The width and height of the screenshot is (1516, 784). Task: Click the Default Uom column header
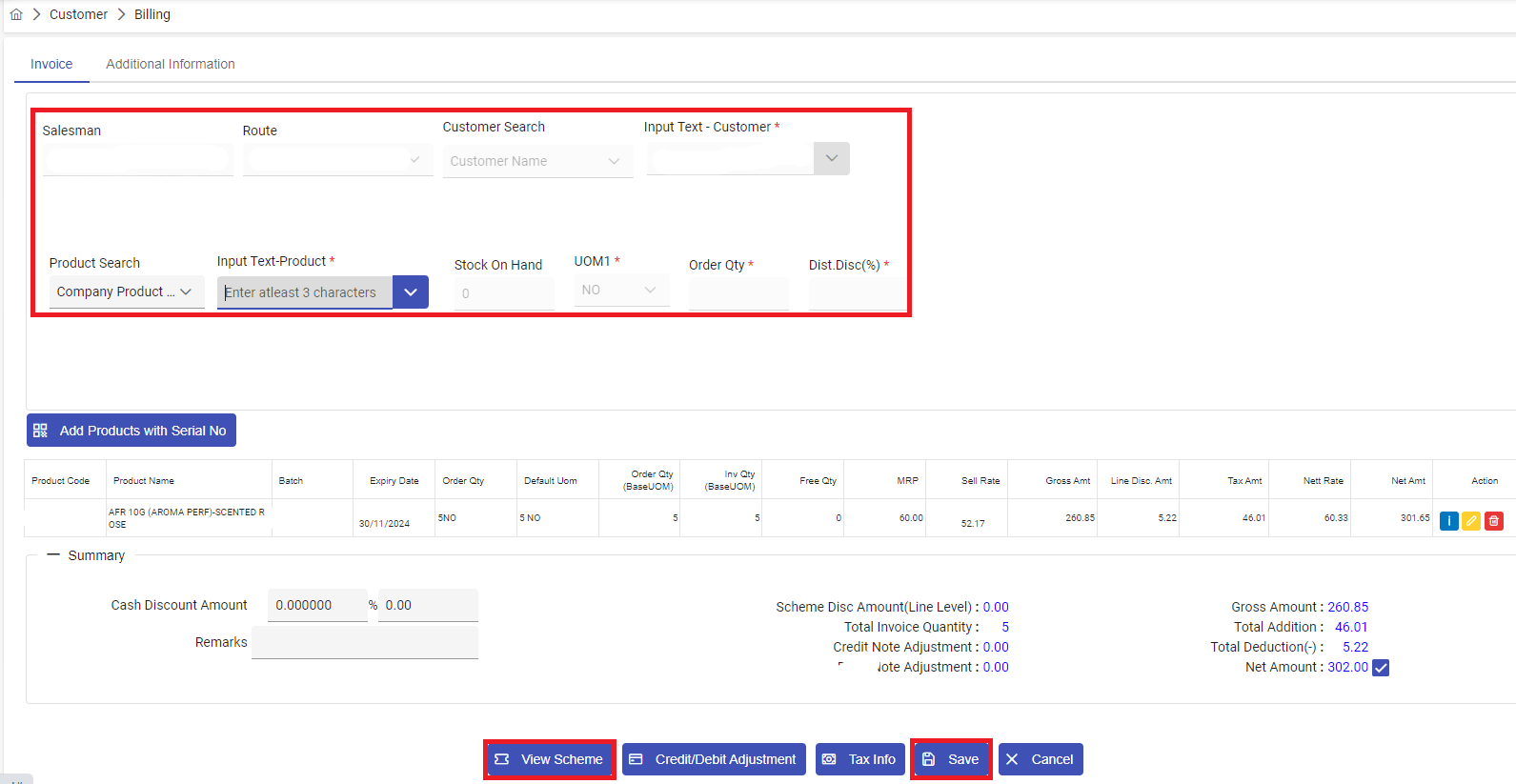click(551, 481)
